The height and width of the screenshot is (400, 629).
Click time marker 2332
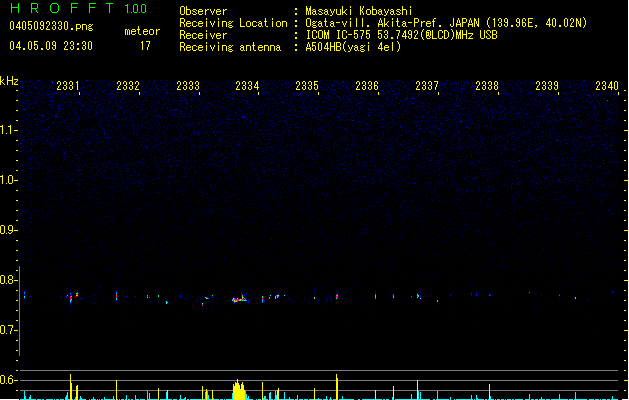pyautogui.click(x=128, y=86)
